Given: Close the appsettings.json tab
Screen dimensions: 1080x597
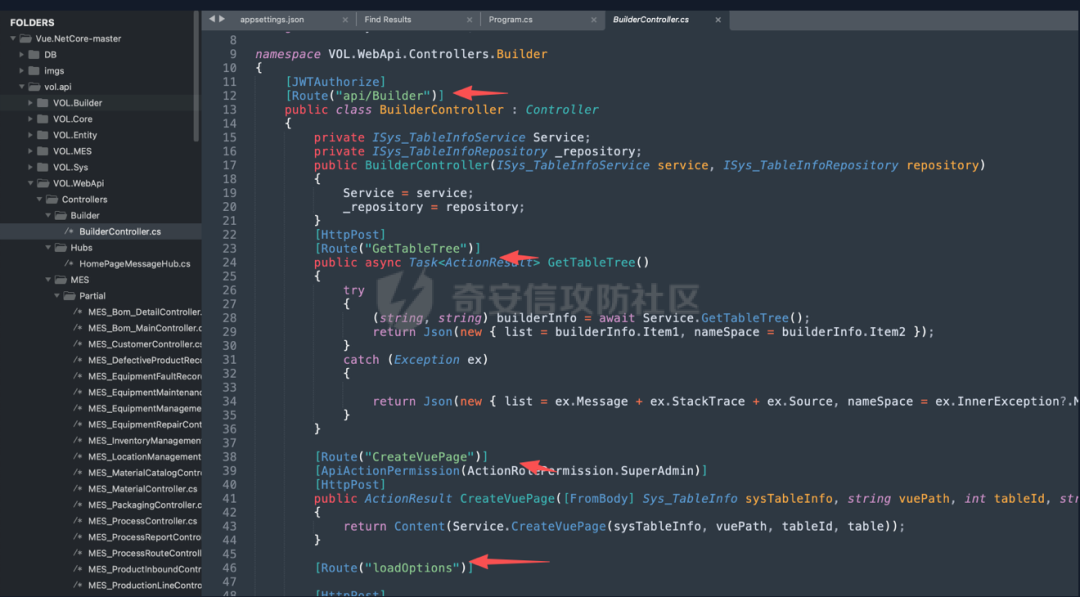Looking at the screenshot, I should pyautogui.click(x=345, y=20).
